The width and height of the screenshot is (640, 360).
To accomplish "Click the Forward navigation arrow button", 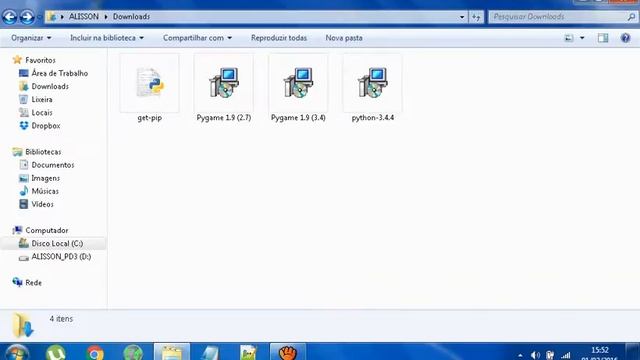I will click(27, 17).
